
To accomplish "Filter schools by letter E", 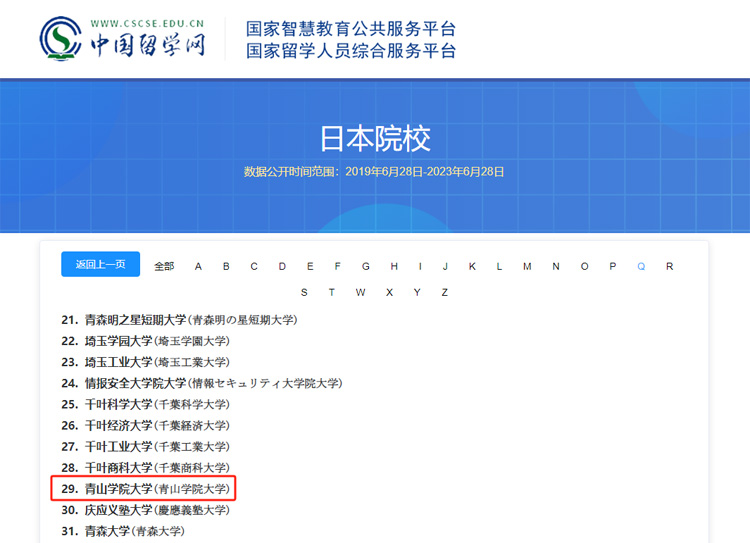I will coord(310,266).
